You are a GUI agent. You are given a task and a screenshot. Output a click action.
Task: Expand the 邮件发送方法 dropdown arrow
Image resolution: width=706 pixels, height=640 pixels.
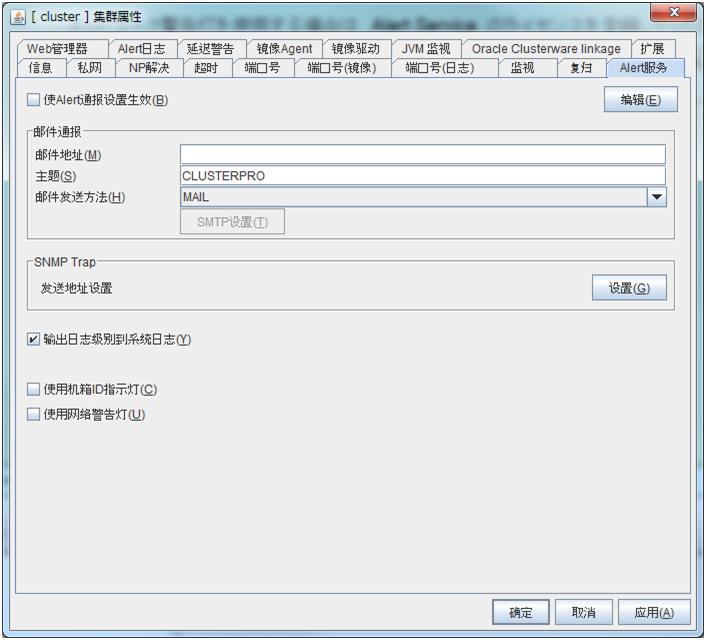point(656,197)
